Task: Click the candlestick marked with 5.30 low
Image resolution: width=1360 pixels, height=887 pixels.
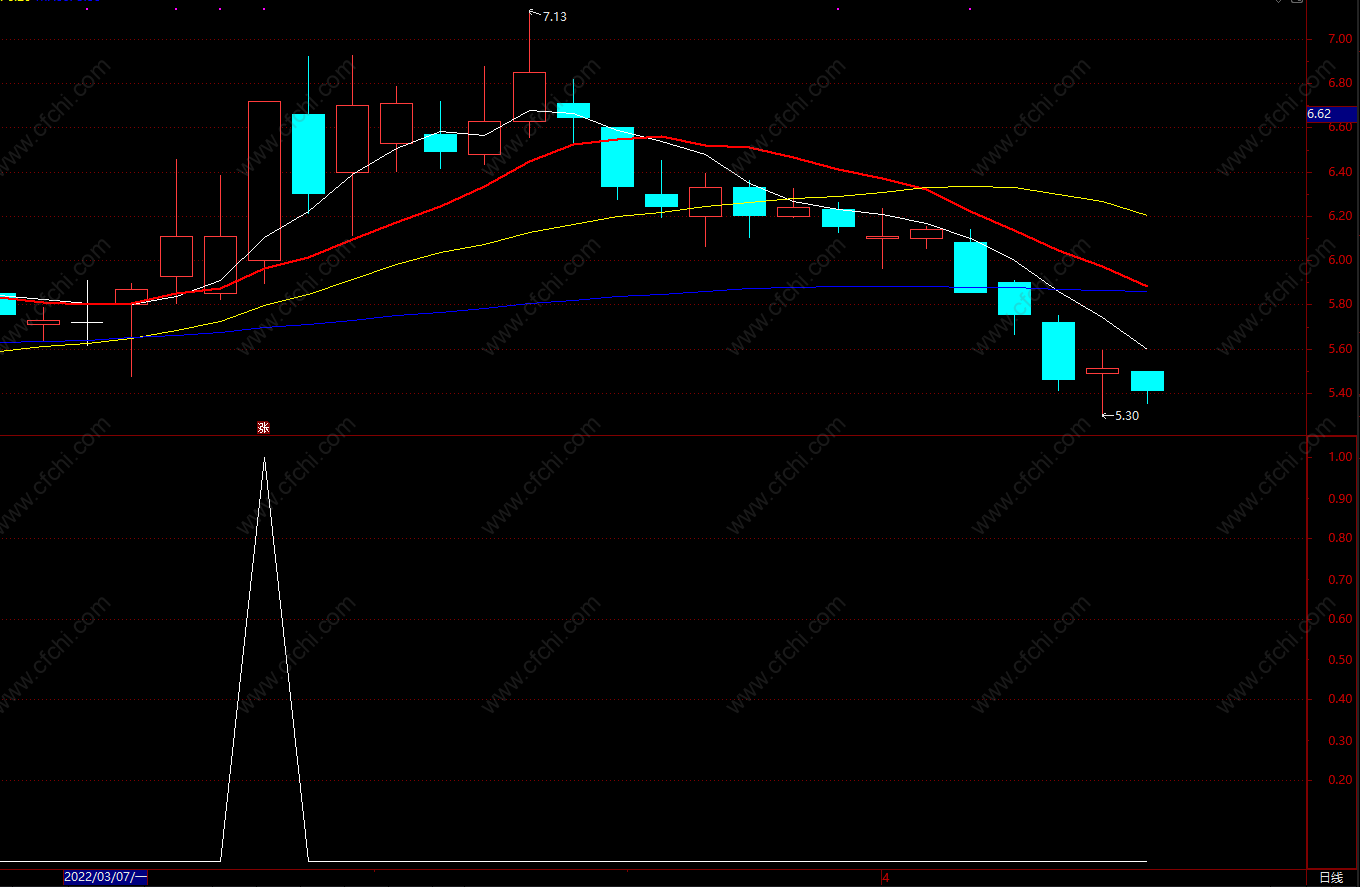Action: (1103, 371)
